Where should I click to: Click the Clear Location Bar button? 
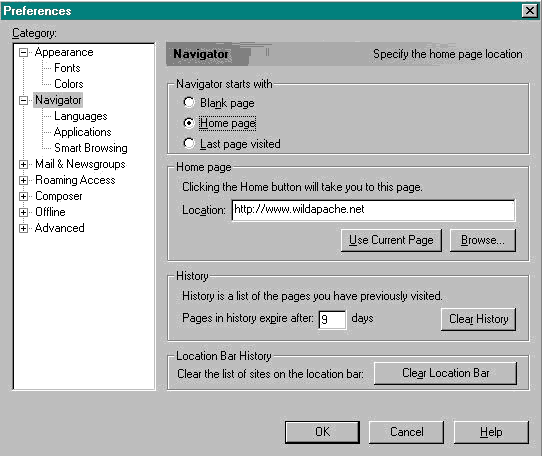pos(446,373)
